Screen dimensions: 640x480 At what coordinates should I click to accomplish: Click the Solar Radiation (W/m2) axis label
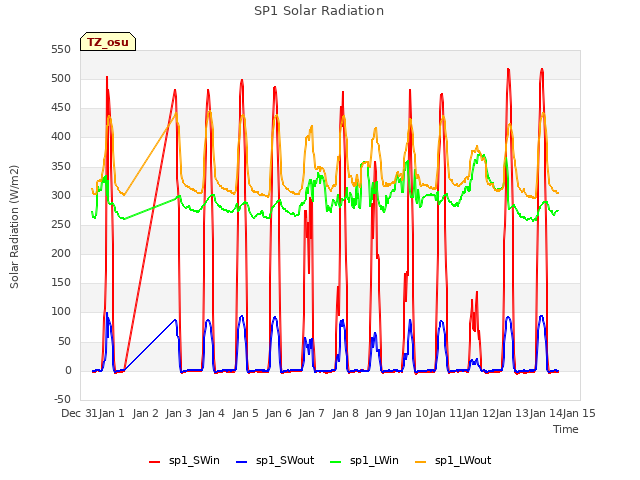[x=14, y=227]
